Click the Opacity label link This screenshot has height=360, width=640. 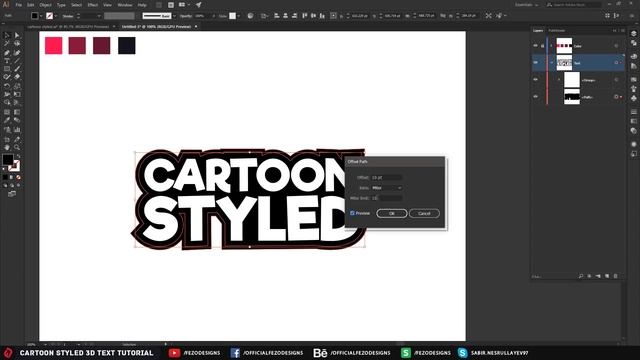click(x=186, y=16)
